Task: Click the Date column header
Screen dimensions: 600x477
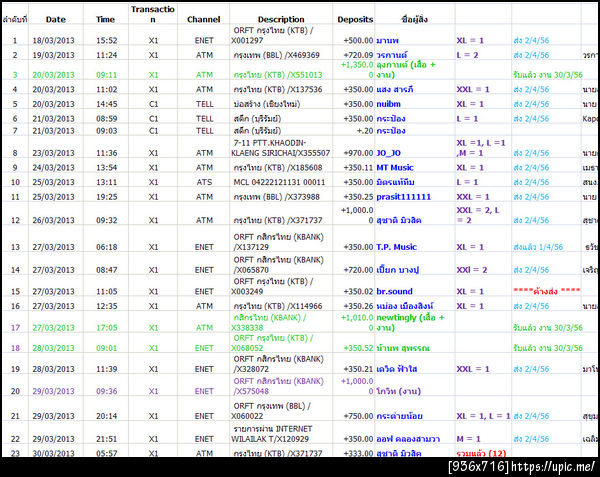Action: point(55,20)
